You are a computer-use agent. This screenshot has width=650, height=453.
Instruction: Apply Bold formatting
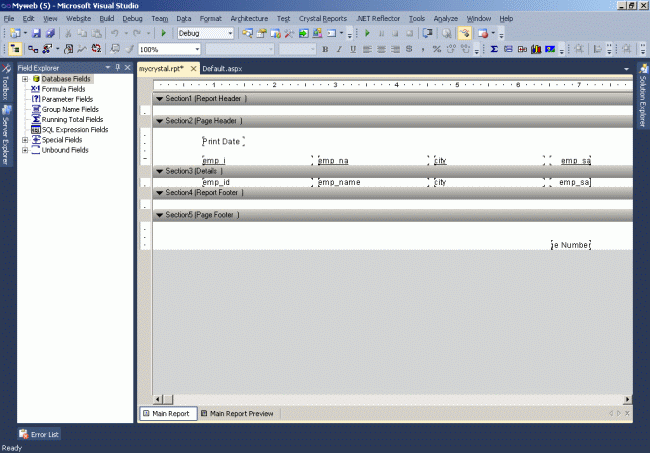click(x=325, y=49)
